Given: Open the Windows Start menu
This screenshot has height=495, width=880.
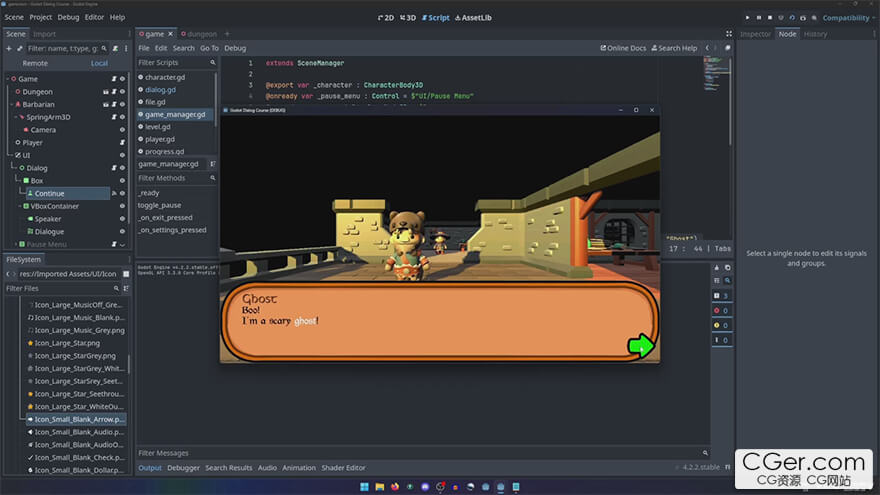Looking at the screenshot, I should click(x=364, y=487).
